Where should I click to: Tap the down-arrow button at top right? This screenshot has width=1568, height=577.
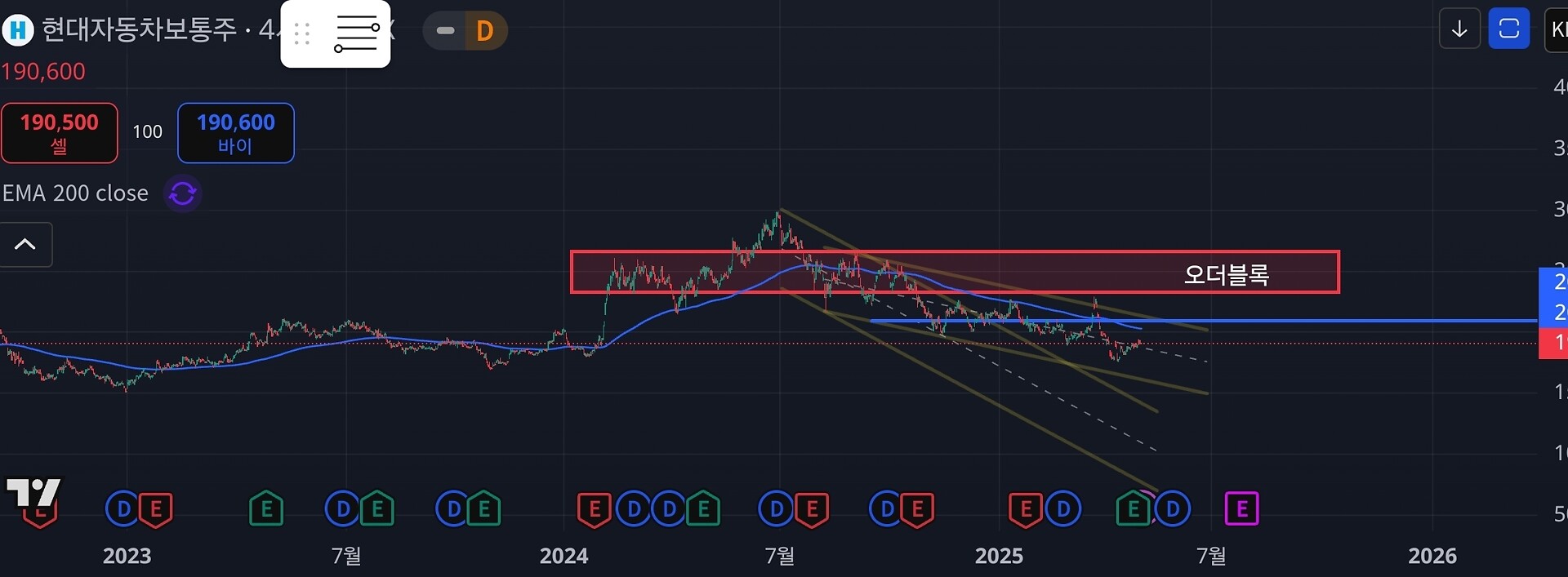[1459, 29]
